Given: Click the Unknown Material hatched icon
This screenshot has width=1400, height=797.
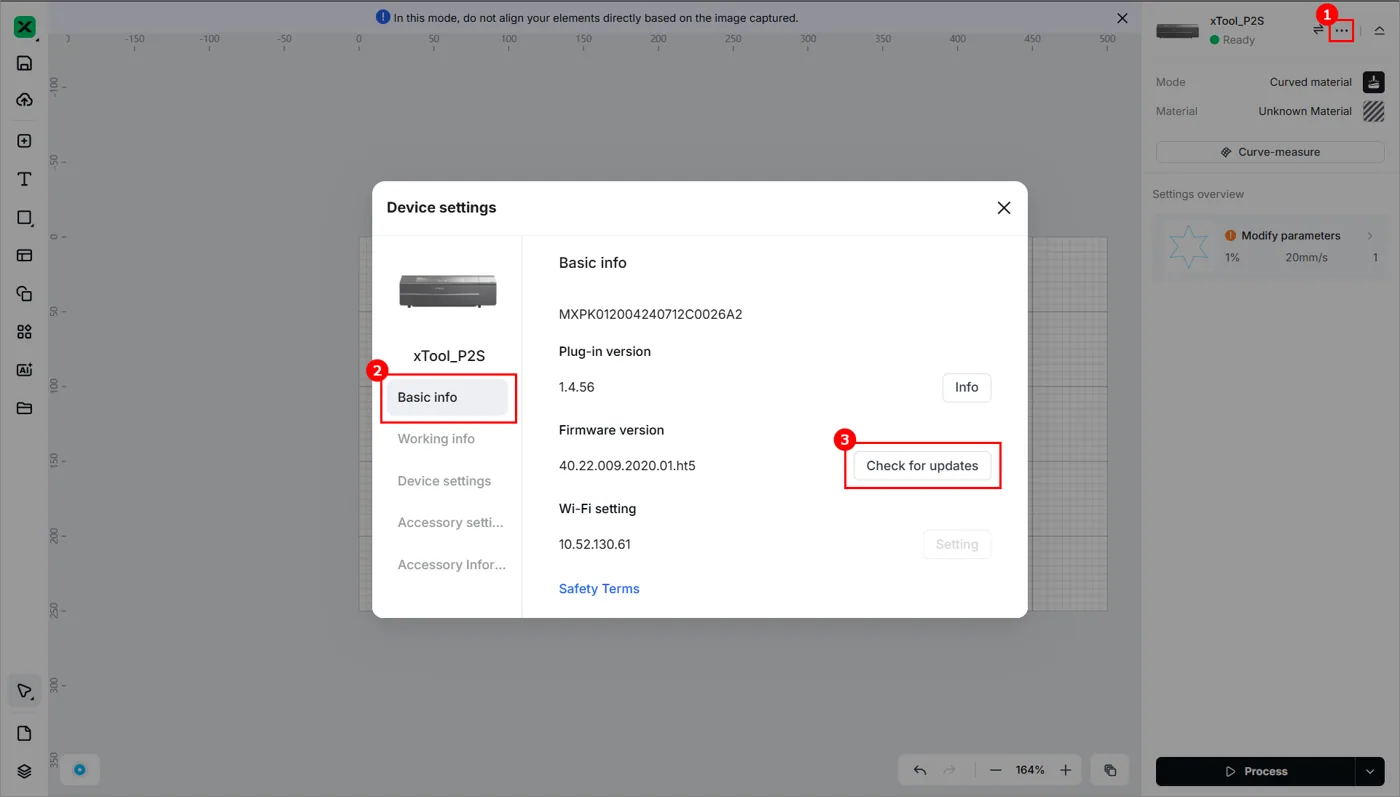Looking at the screenshot, I should pyautogui.click(x=1374, y=111).
